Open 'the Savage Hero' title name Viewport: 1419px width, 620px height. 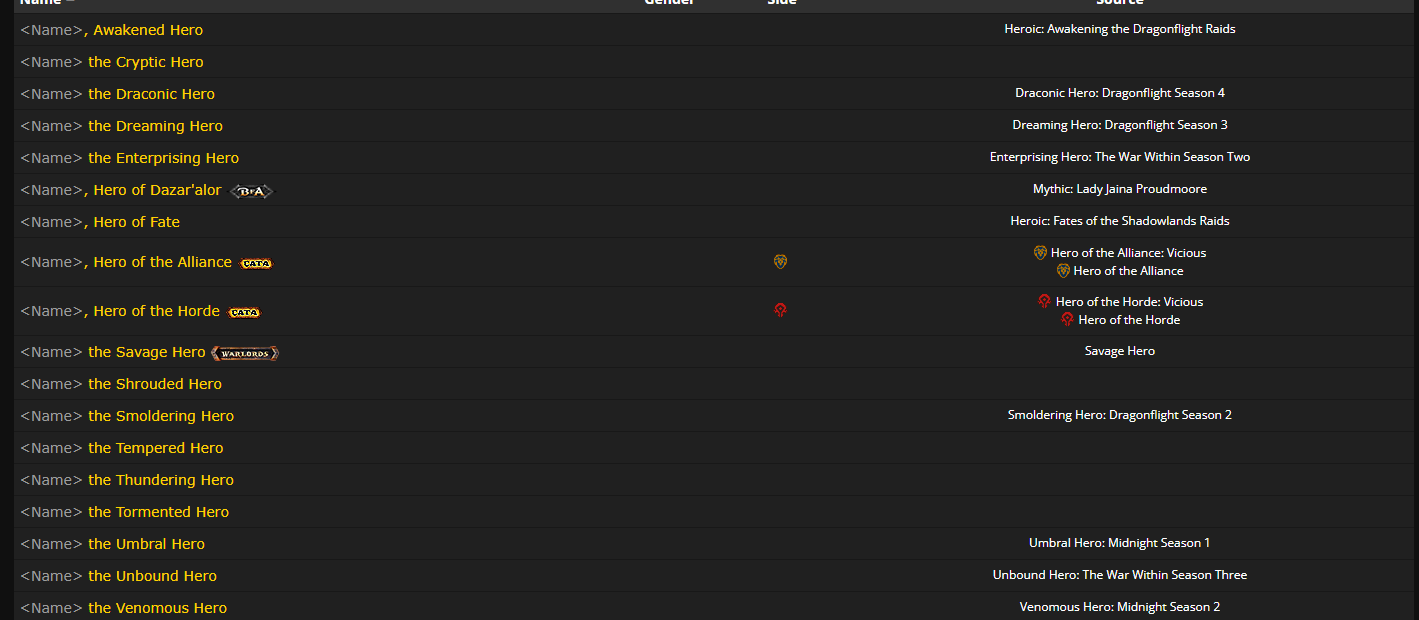pyautogui.click(x=147, y=352)
